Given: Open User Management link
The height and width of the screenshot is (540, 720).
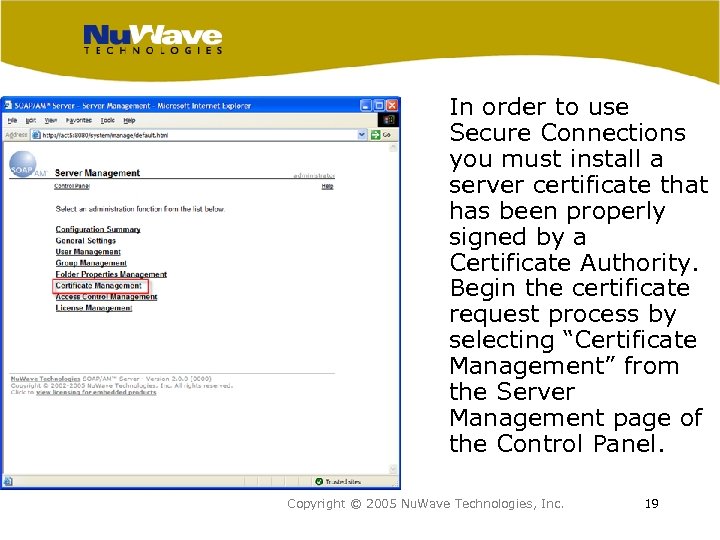Looking at the screenshot, I should click(x=88, y=252).
